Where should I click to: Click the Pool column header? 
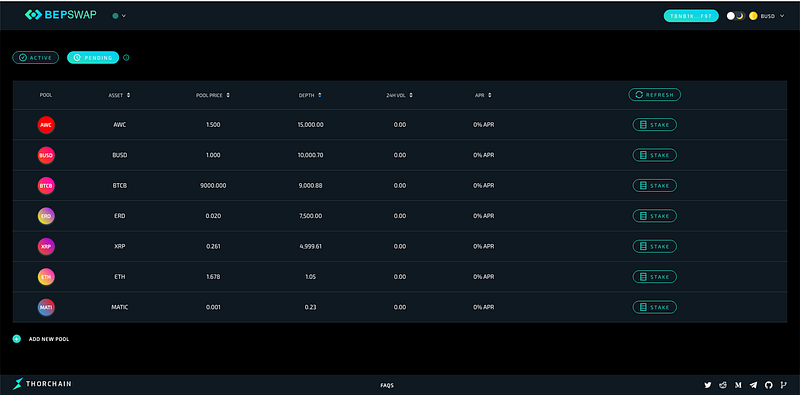click(46, 95)
